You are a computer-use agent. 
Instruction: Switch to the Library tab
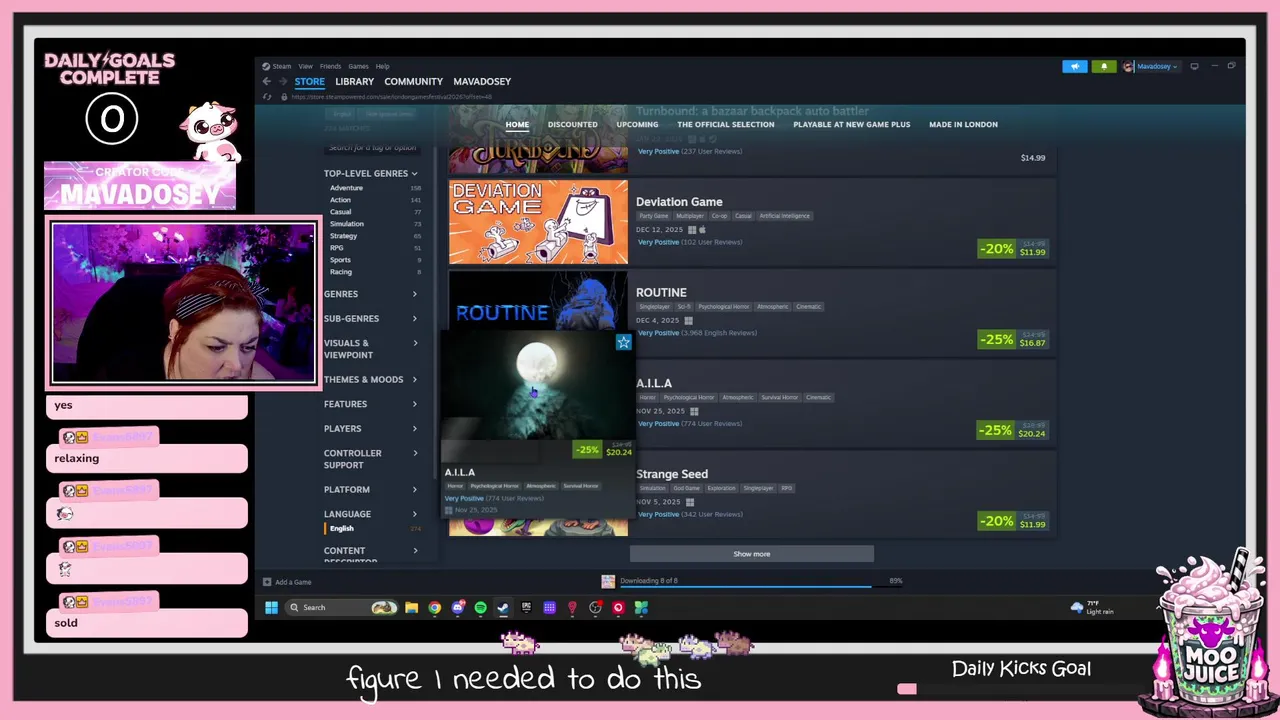(354, 82)
